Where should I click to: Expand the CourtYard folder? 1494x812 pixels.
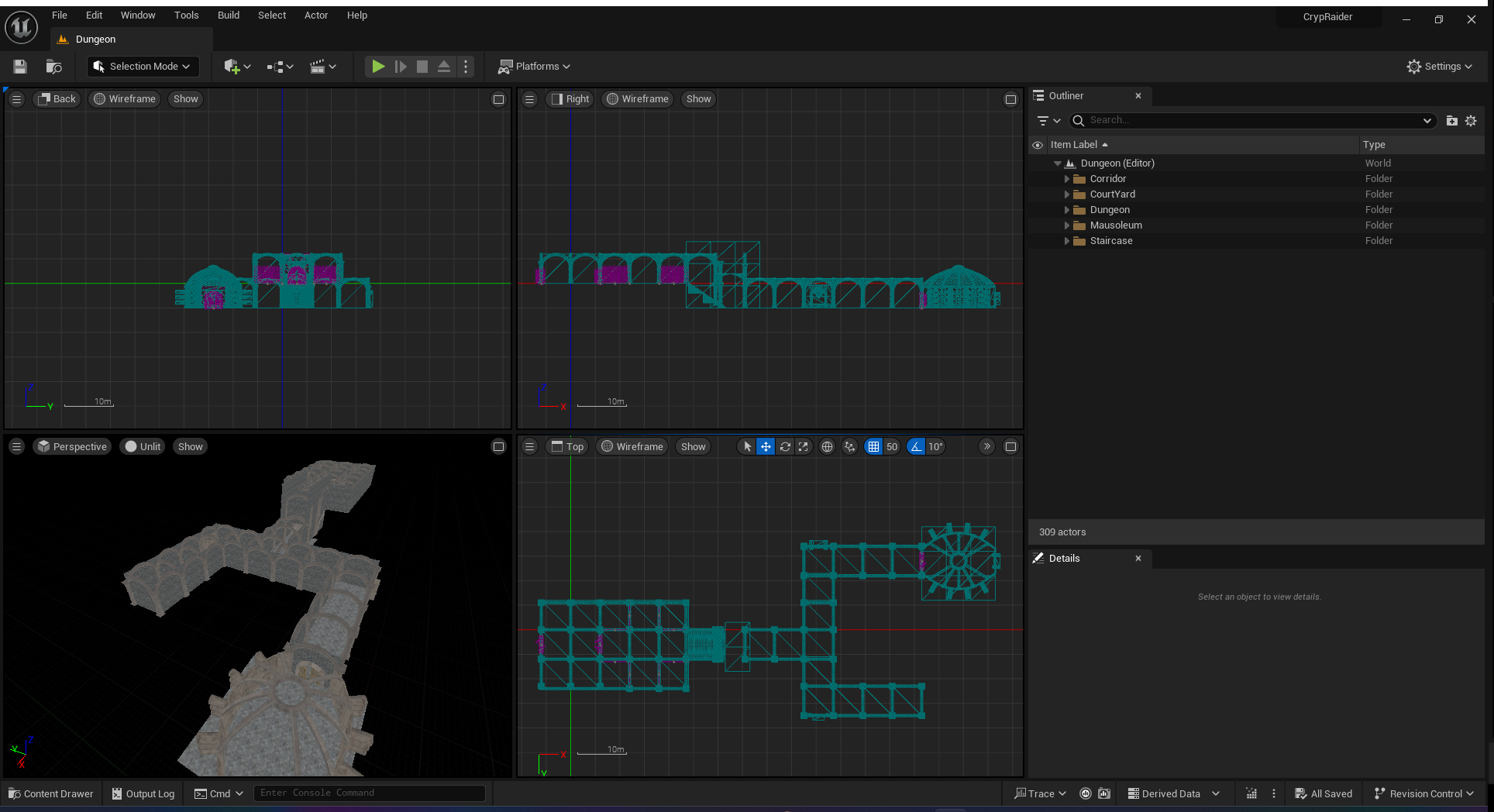click(x=1067, y=194)
